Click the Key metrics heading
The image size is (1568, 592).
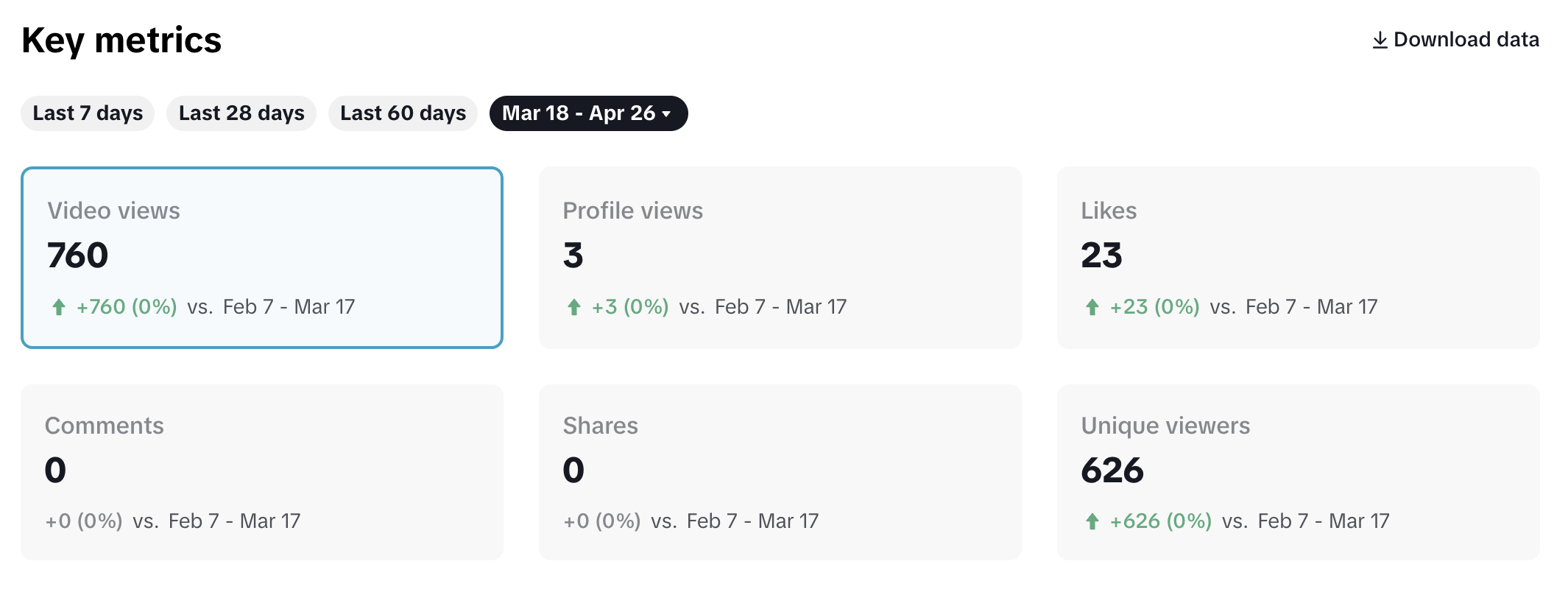click(121, 40)
